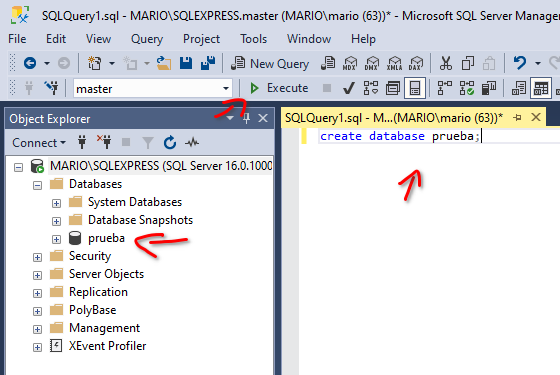Open the Project menu
This screenshot has height=375, width=560.
[201, 39]
